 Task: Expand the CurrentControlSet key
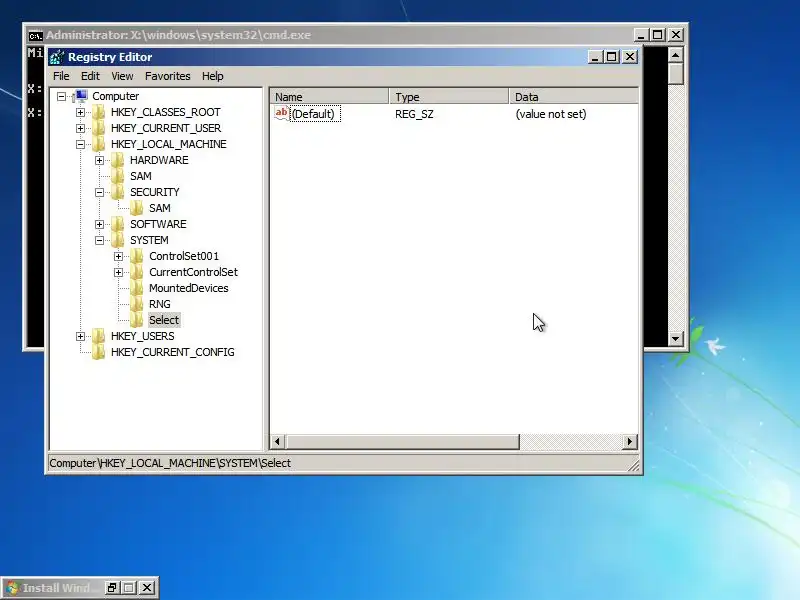pos(118,272)
